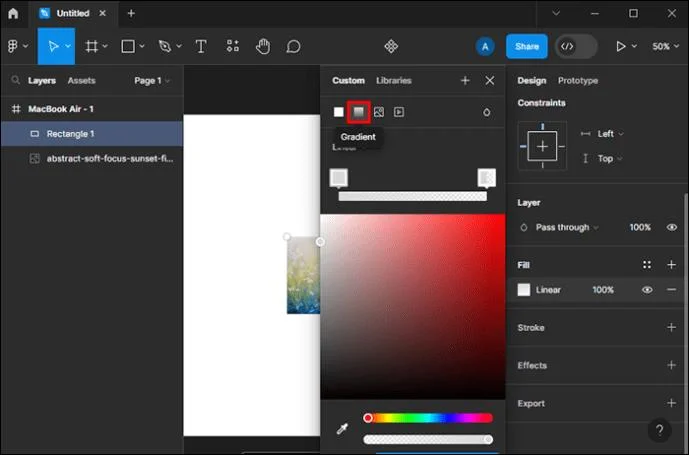
Task: Select the Hand tool
Action: (x=263, y=46)
